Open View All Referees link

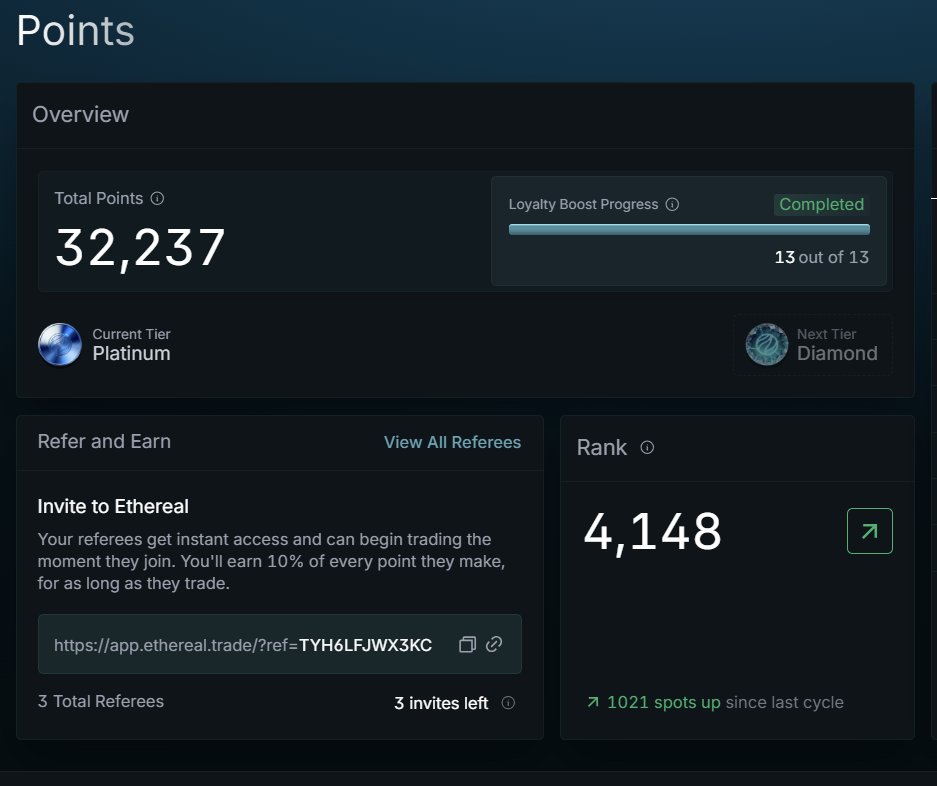click(452, 442)
